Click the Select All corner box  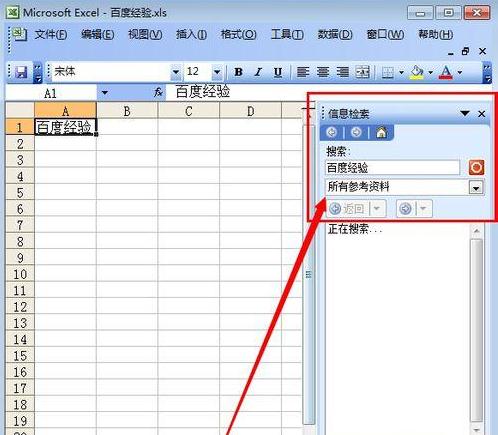[20, 110]
